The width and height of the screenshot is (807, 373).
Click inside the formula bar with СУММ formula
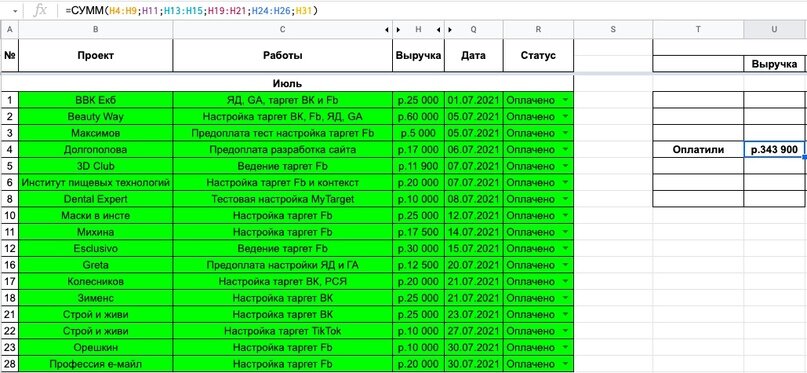click(432, 10)
